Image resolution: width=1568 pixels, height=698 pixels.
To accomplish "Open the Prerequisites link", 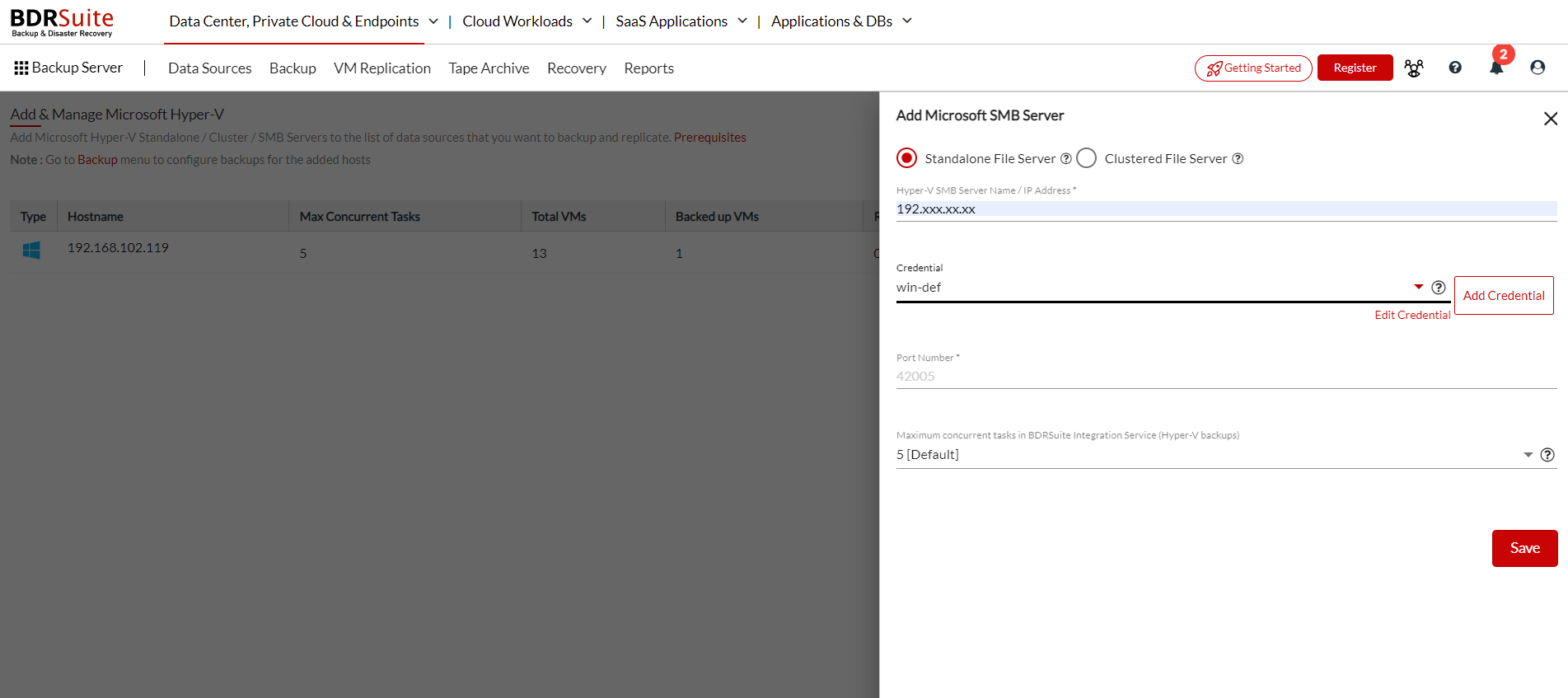I will (710, 138).
